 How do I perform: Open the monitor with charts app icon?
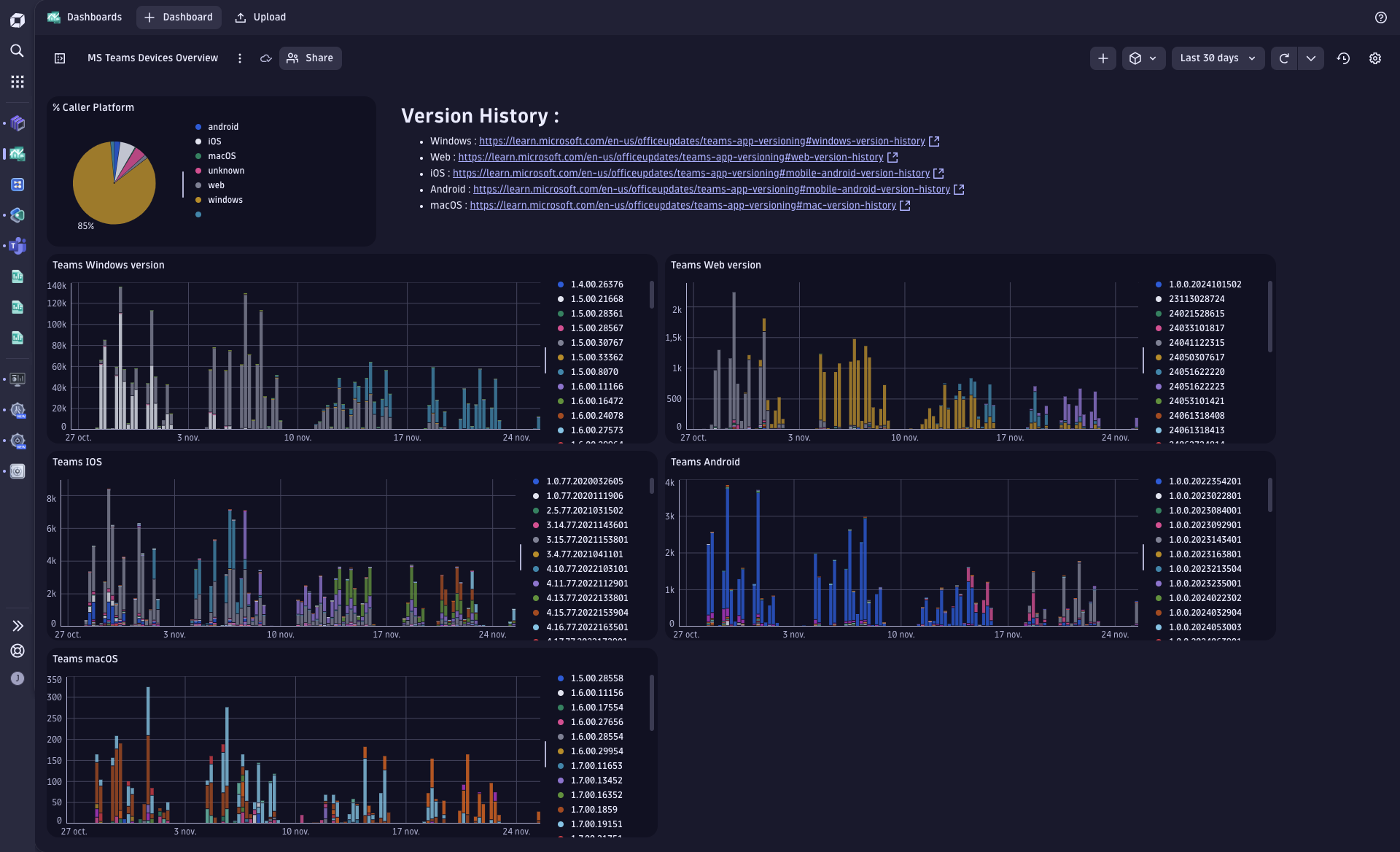click(17, 379)
